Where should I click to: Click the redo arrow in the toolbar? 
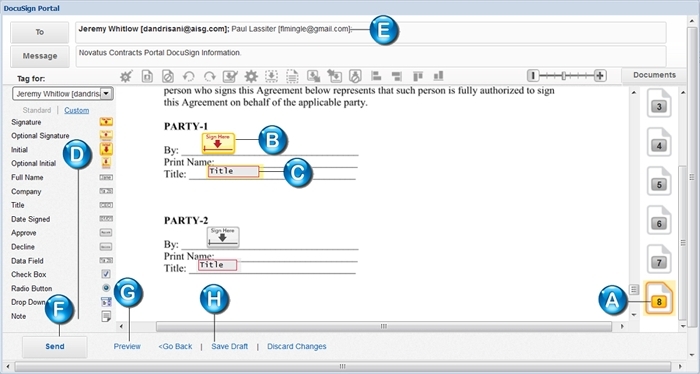(x=209, y=76)
